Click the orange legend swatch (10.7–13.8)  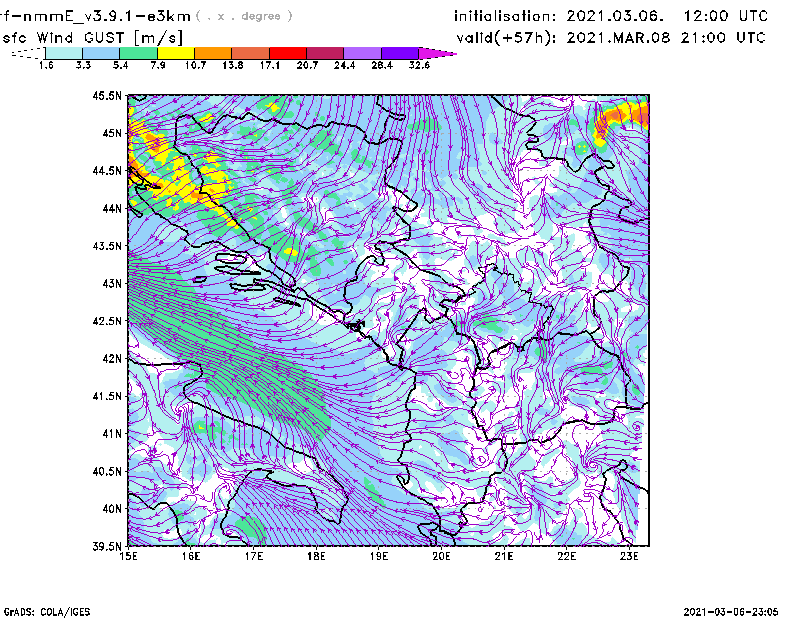[213, 53]
